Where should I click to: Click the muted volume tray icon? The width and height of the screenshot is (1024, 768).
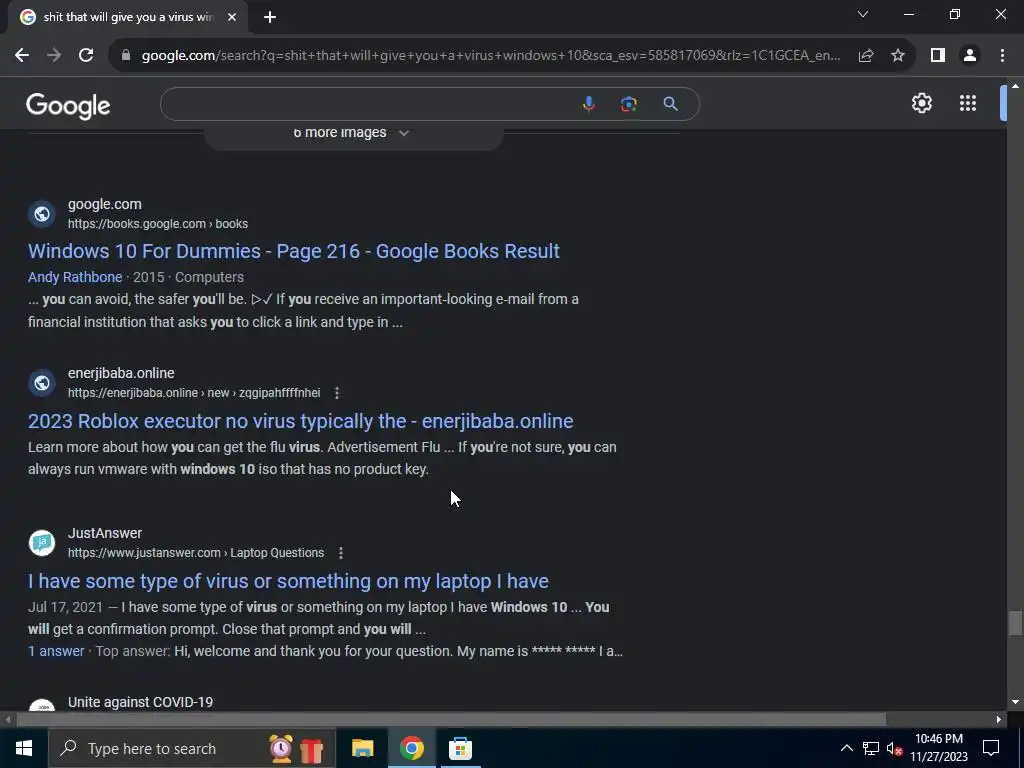(x=894, y=748)
